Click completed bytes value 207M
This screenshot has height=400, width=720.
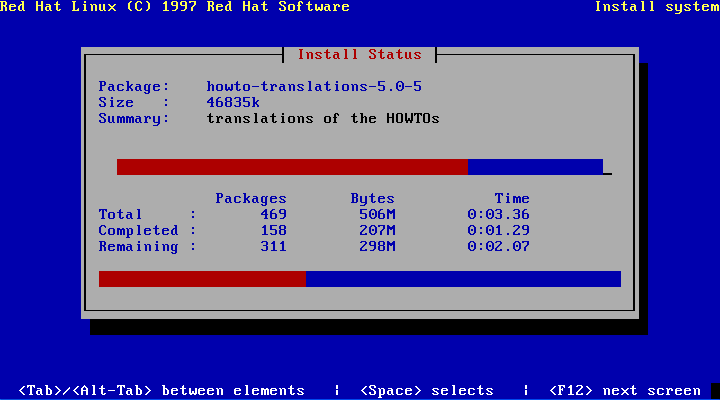point(377,231)
